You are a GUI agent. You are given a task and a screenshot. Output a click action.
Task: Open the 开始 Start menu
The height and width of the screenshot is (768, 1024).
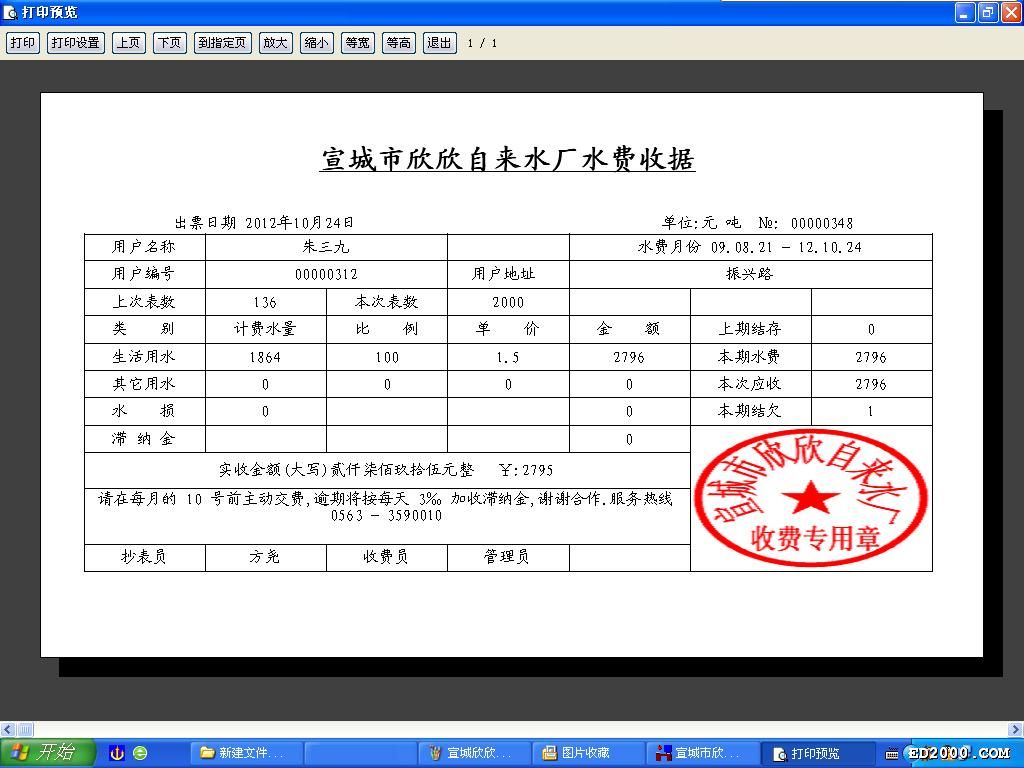[48, 752]
